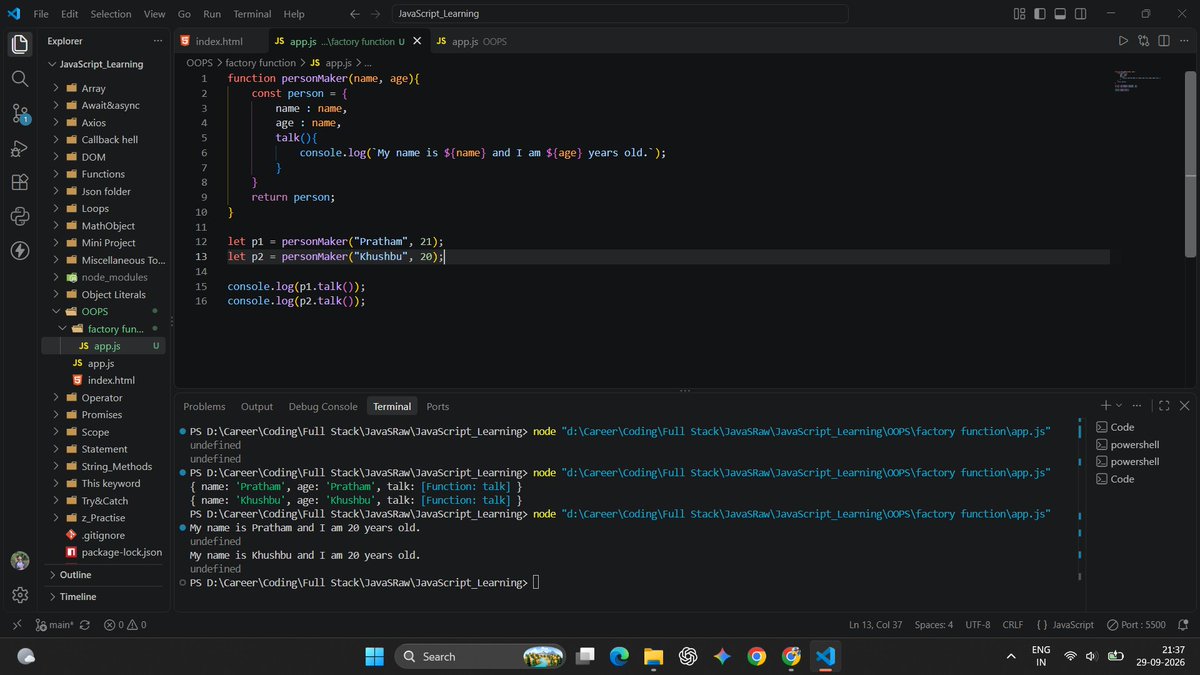Image resolution: width=1200 pixels, height=675 pixels.
Task: Go back using navigation arrow
Action: click(356, 14)
